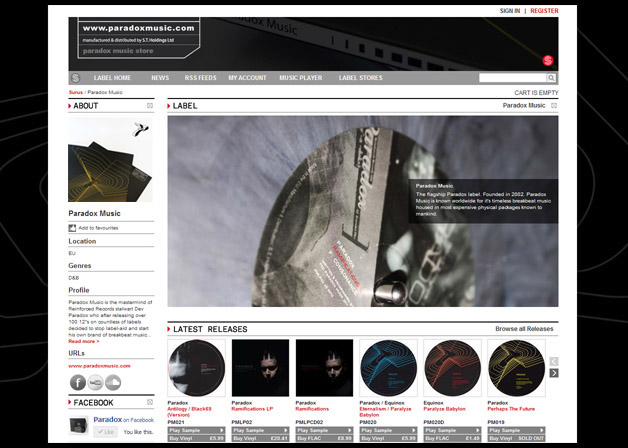Collapse the LABEL panel
The image size is (628, 448).
[554, 106]
